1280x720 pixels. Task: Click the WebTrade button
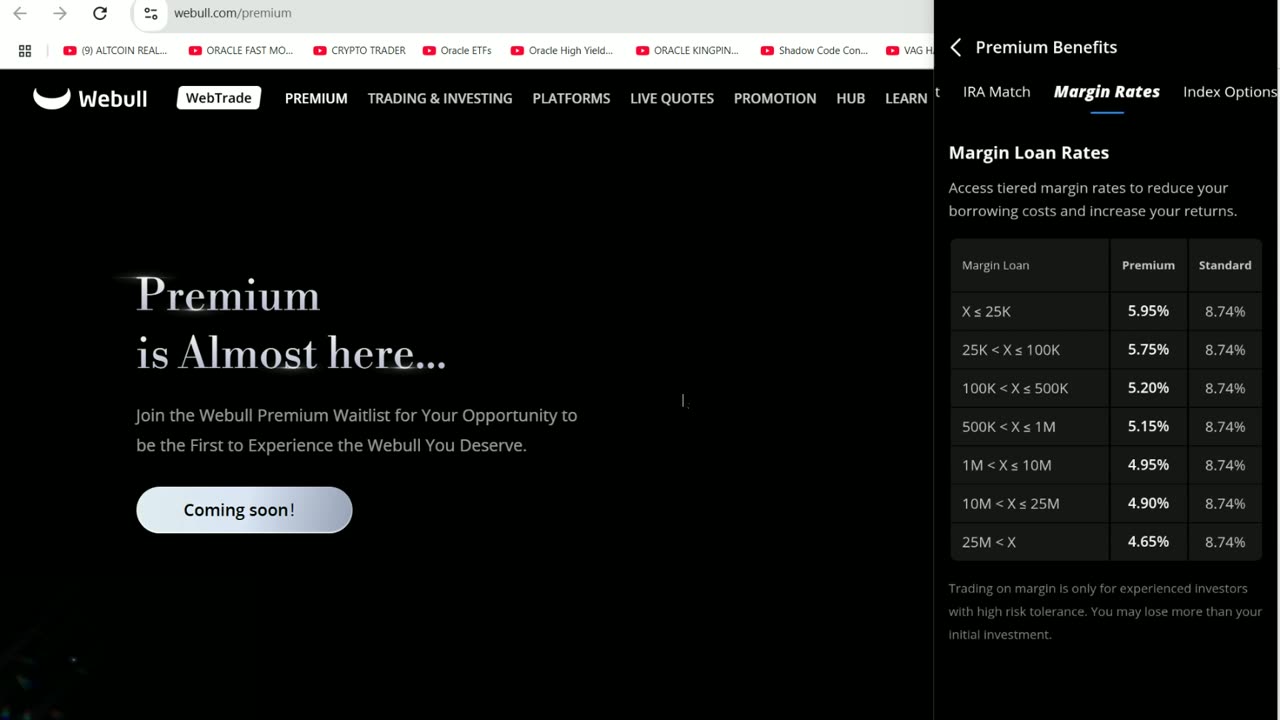pos(219,98)
